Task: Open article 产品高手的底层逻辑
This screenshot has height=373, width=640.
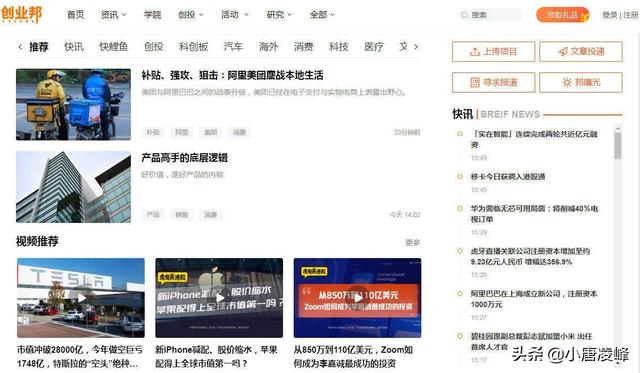Action: point(184,158)
